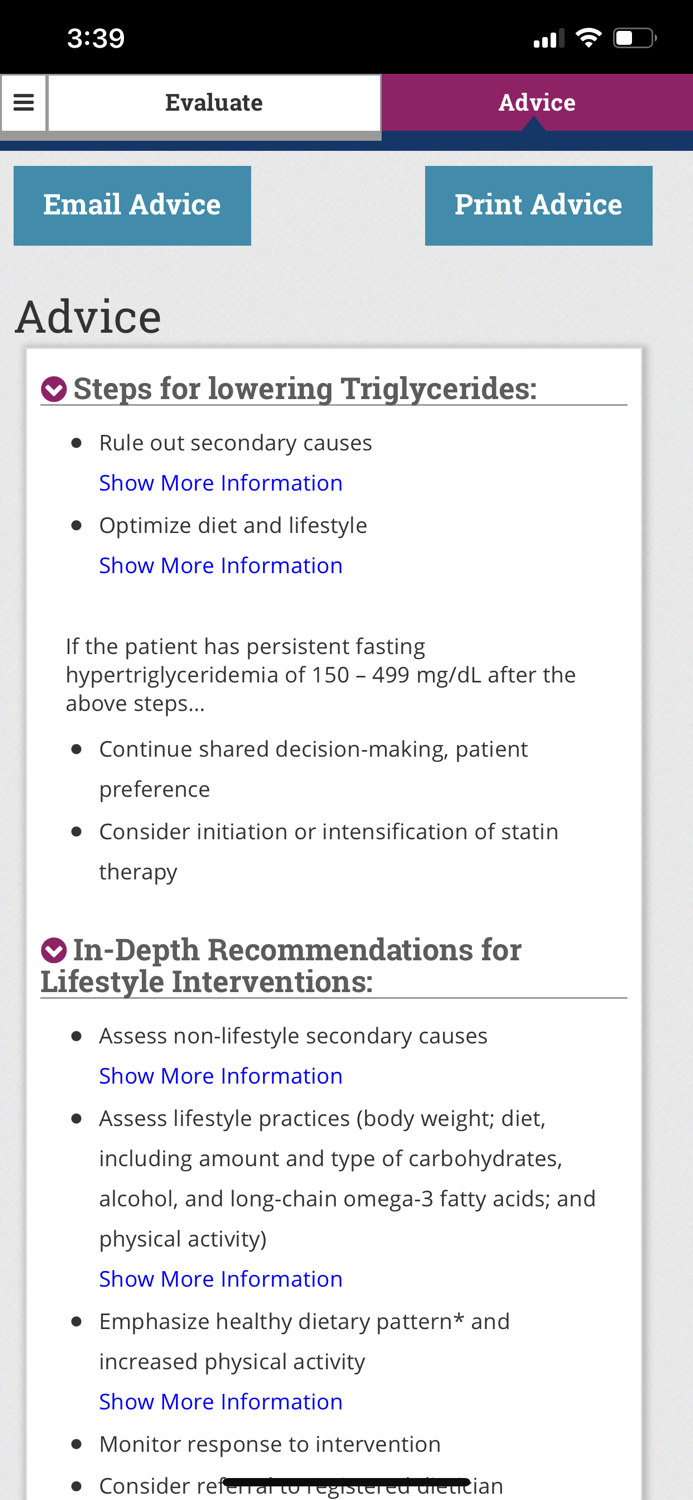The width and height of the screenshot is (693, 1500).
Task: Click the Print Advice button
Action: click(x=539, y=205)
